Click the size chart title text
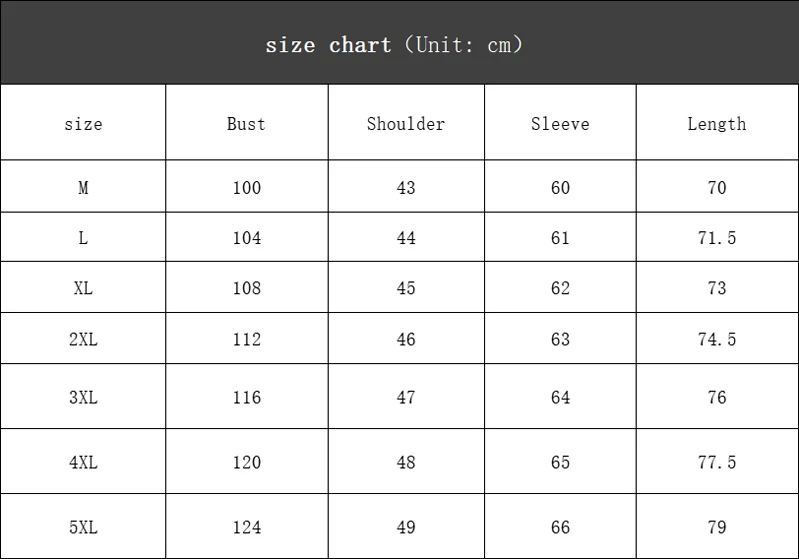Viewport: 799px width, 559px height. (394, 45)
